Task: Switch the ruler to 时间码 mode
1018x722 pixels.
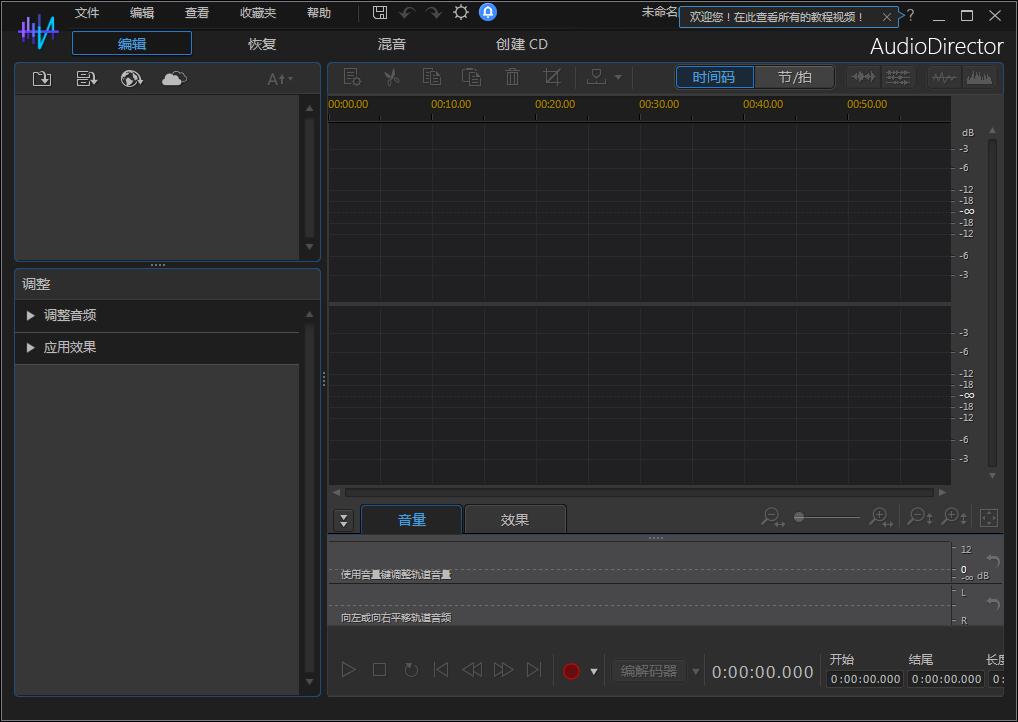Action: pos(714,77)
